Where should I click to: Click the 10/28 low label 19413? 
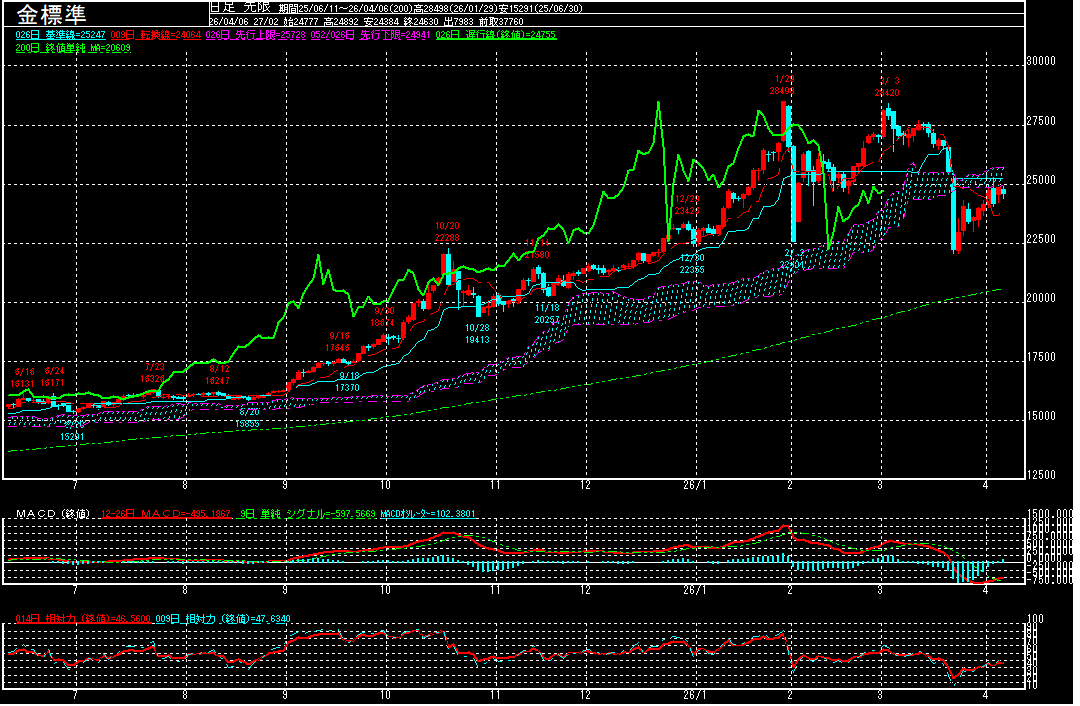pyautogui.click(x=477, y=334)
